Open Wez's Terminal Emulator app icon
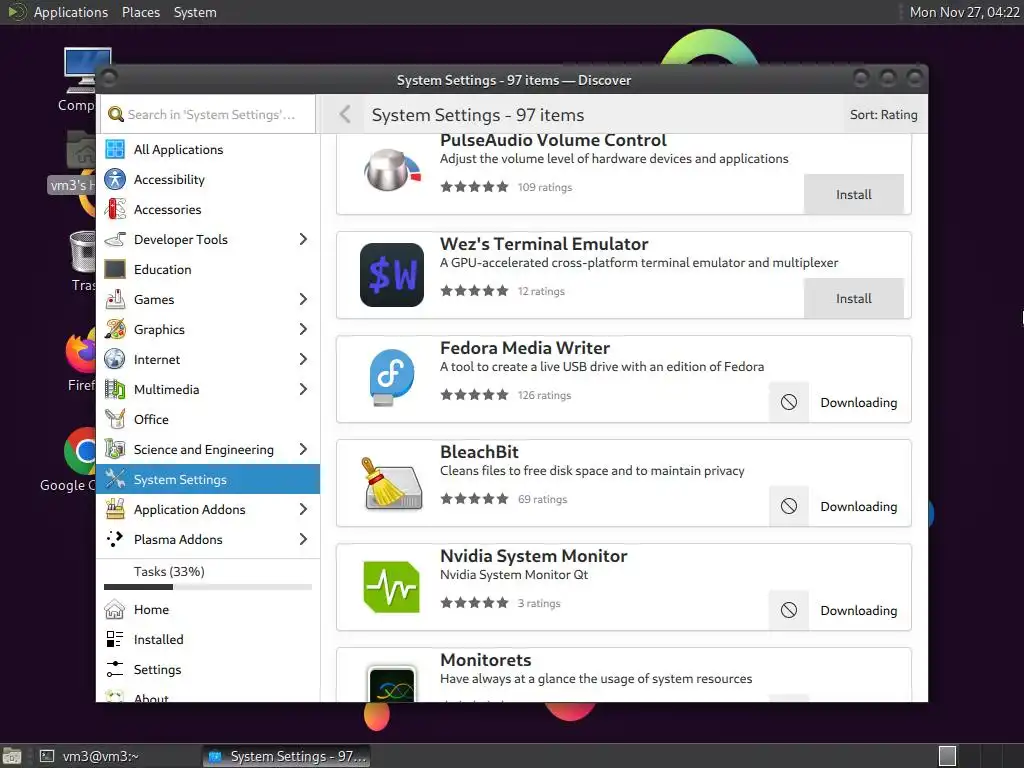1024x768 pixels. (x=392, y=275)
